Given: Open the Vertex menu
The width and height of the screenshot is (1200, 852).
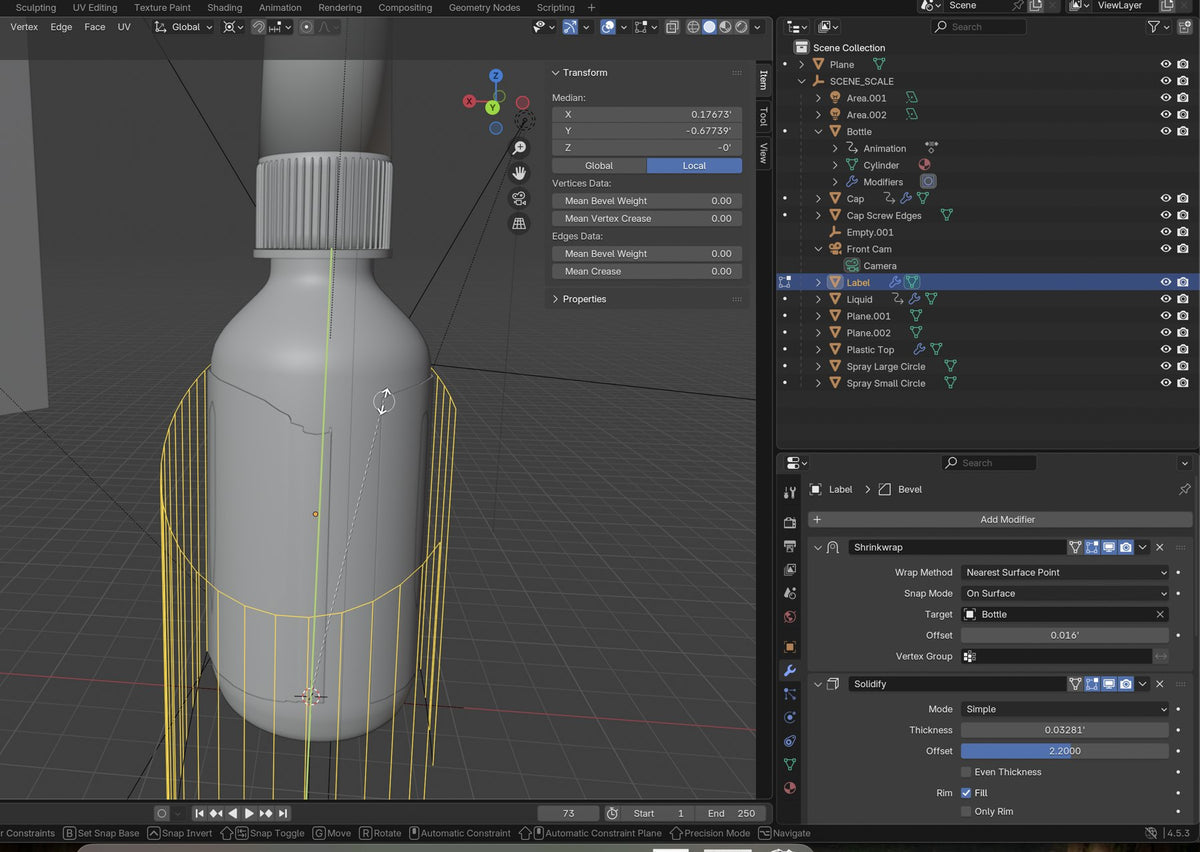Looking at the screenshot, I should click(24, 27).
